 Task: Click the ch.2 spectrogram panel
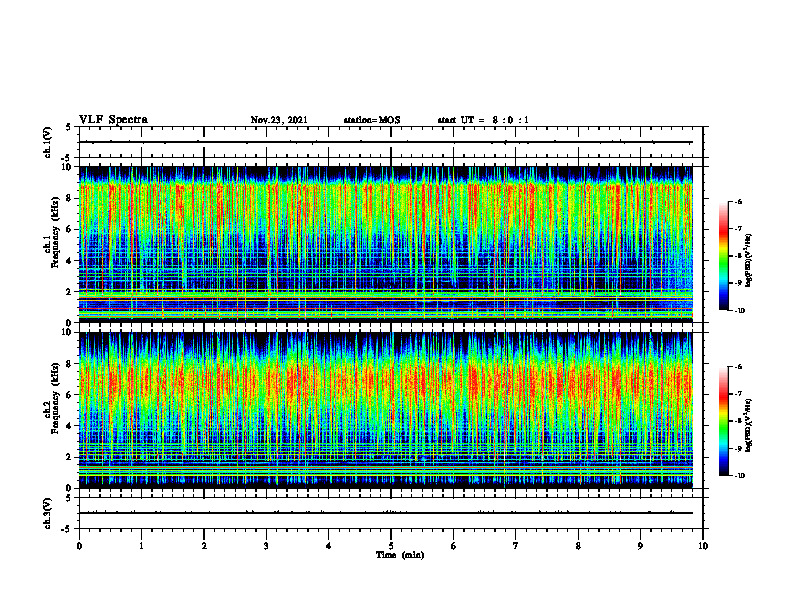[385, 410]
